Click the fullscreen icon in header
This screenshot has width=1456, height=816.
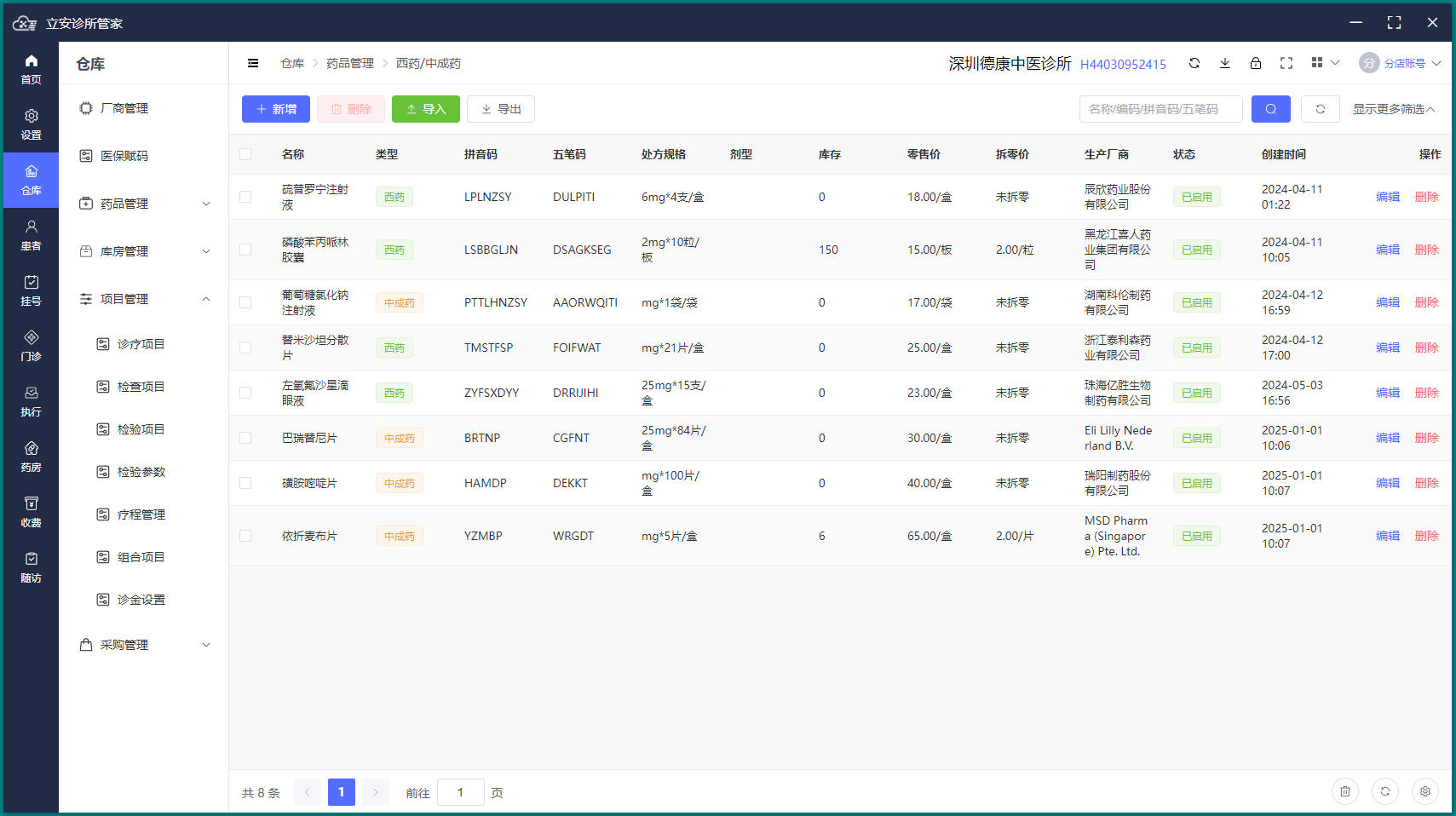[1286, 63]
